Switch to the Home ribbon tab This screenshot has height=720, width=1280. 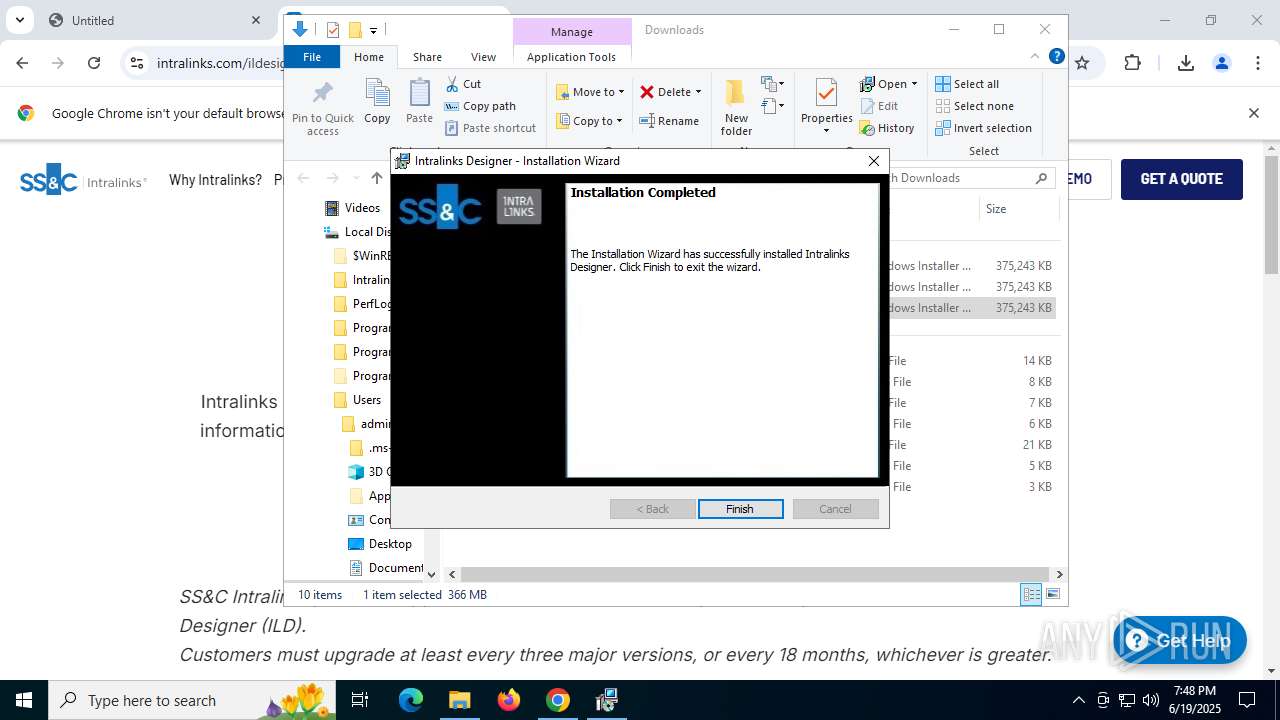369,57
